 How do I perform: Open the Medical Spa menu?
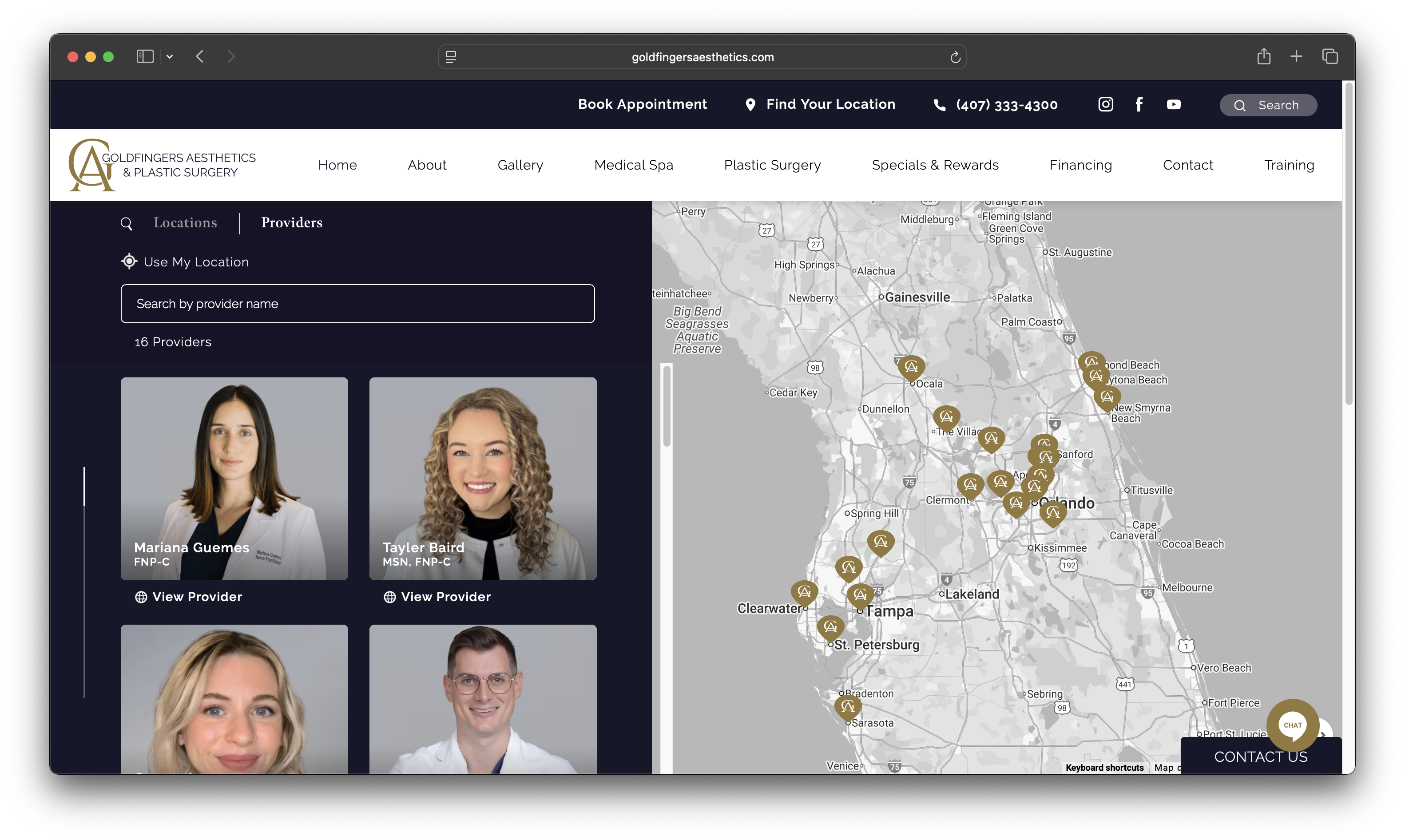633,165
